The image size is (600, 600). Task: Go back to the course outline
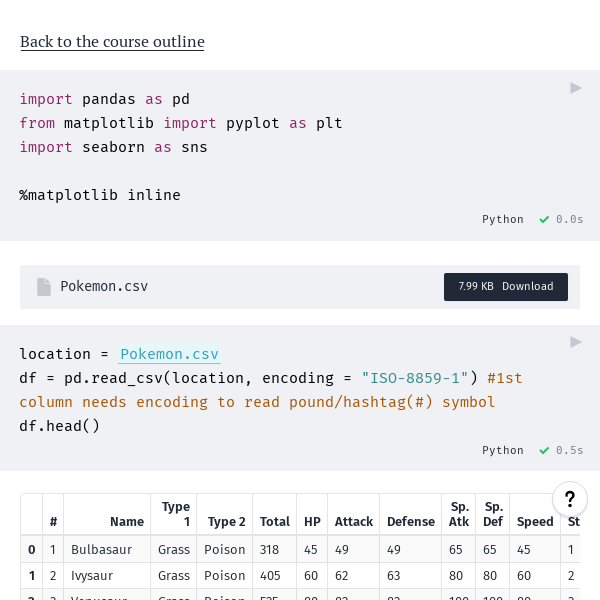click(112, 42)
